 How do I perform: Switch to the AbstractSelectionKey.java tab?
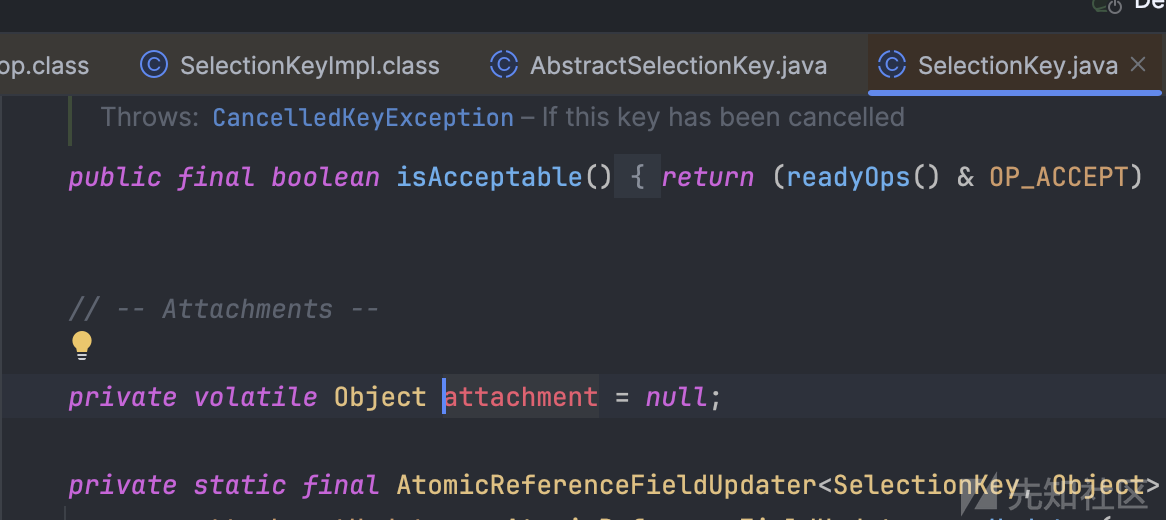[658, 65]
